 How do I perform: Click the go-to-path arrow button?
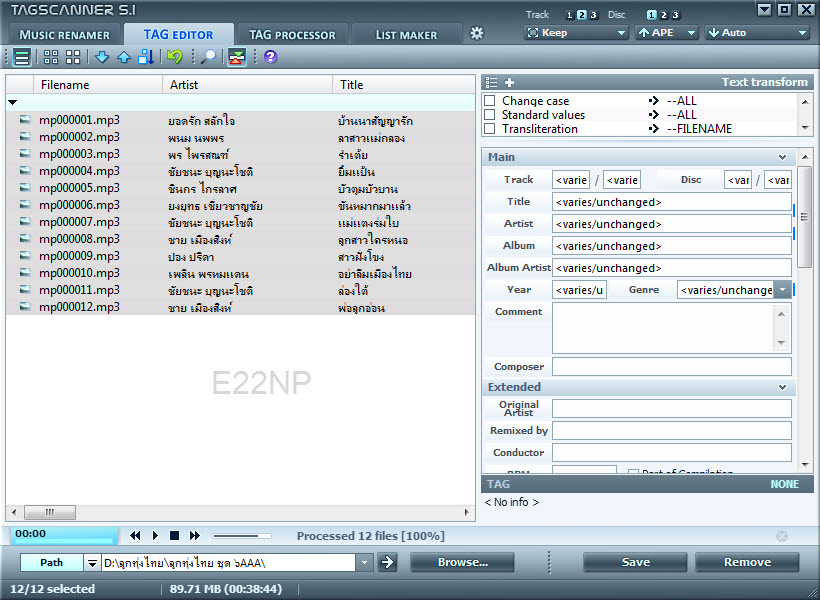click(x=388, y=562)
